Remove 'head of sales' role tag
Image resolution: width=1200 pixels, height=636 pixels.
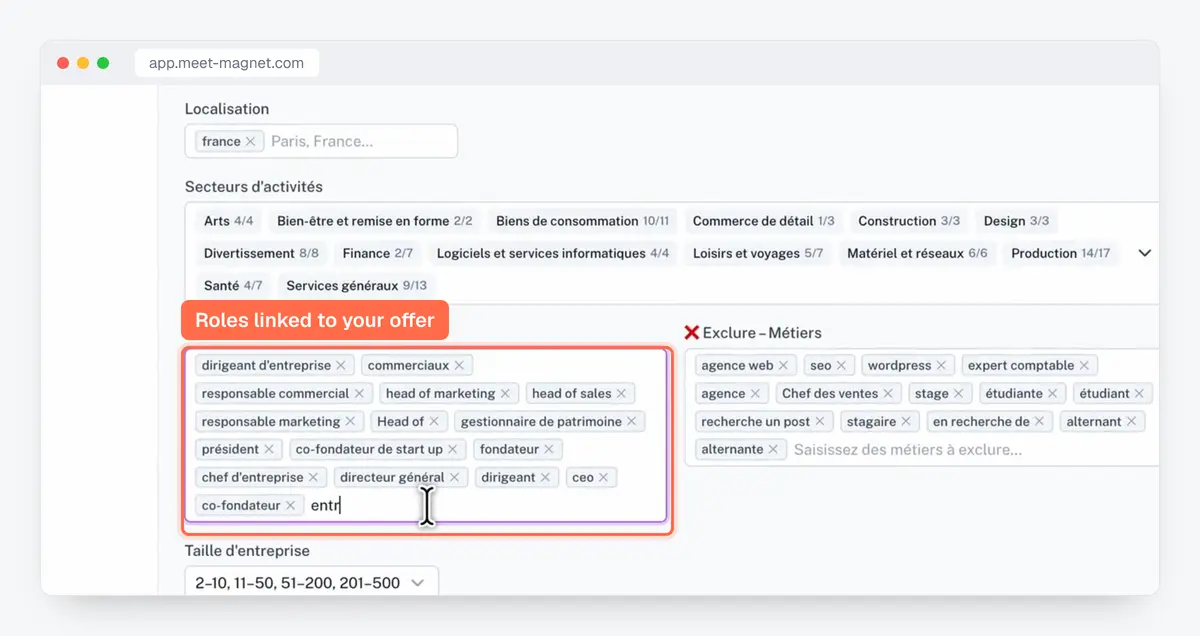[x=621, y=394]
